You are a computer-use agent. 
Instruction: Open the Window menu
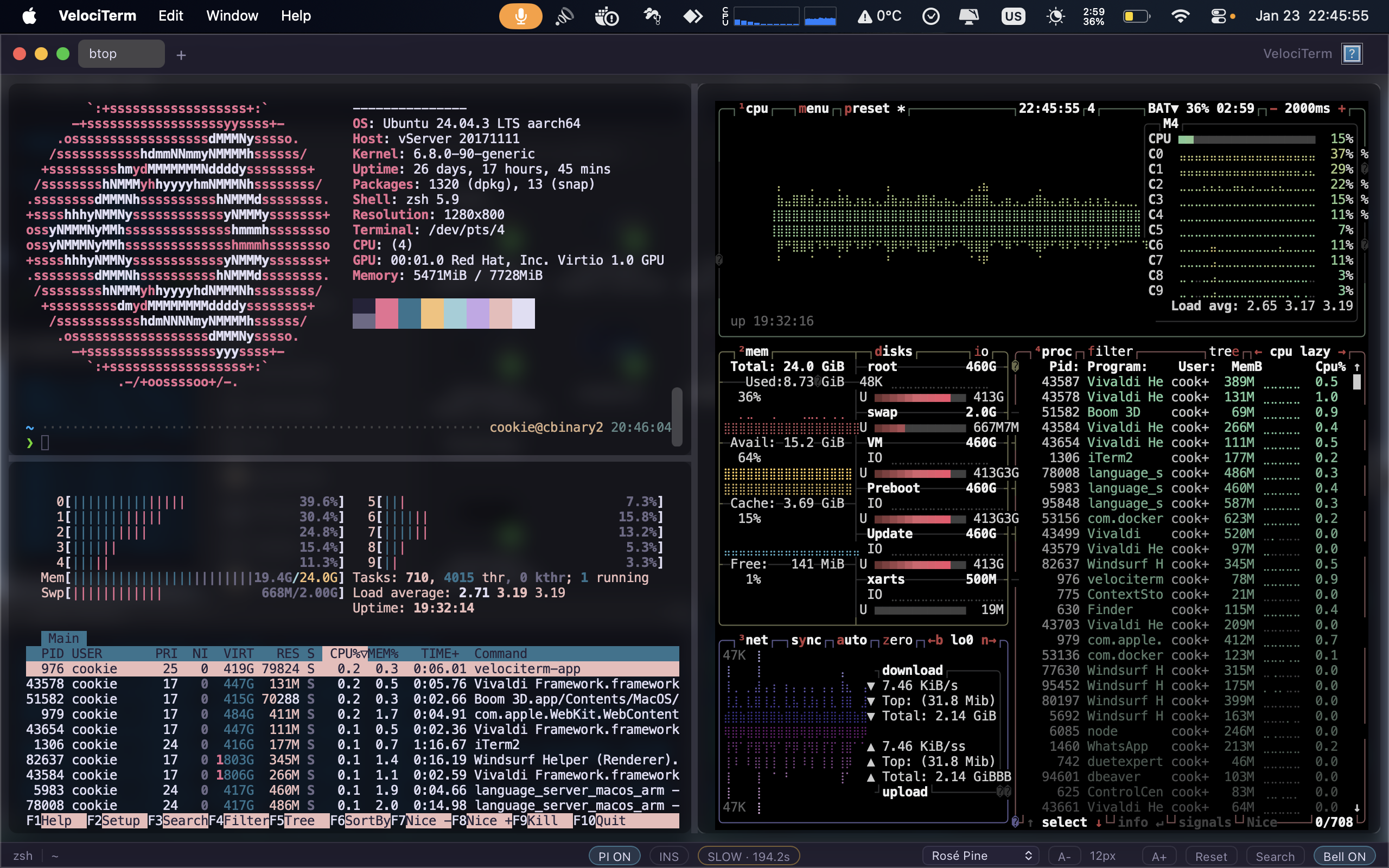[x=232, y=16]
